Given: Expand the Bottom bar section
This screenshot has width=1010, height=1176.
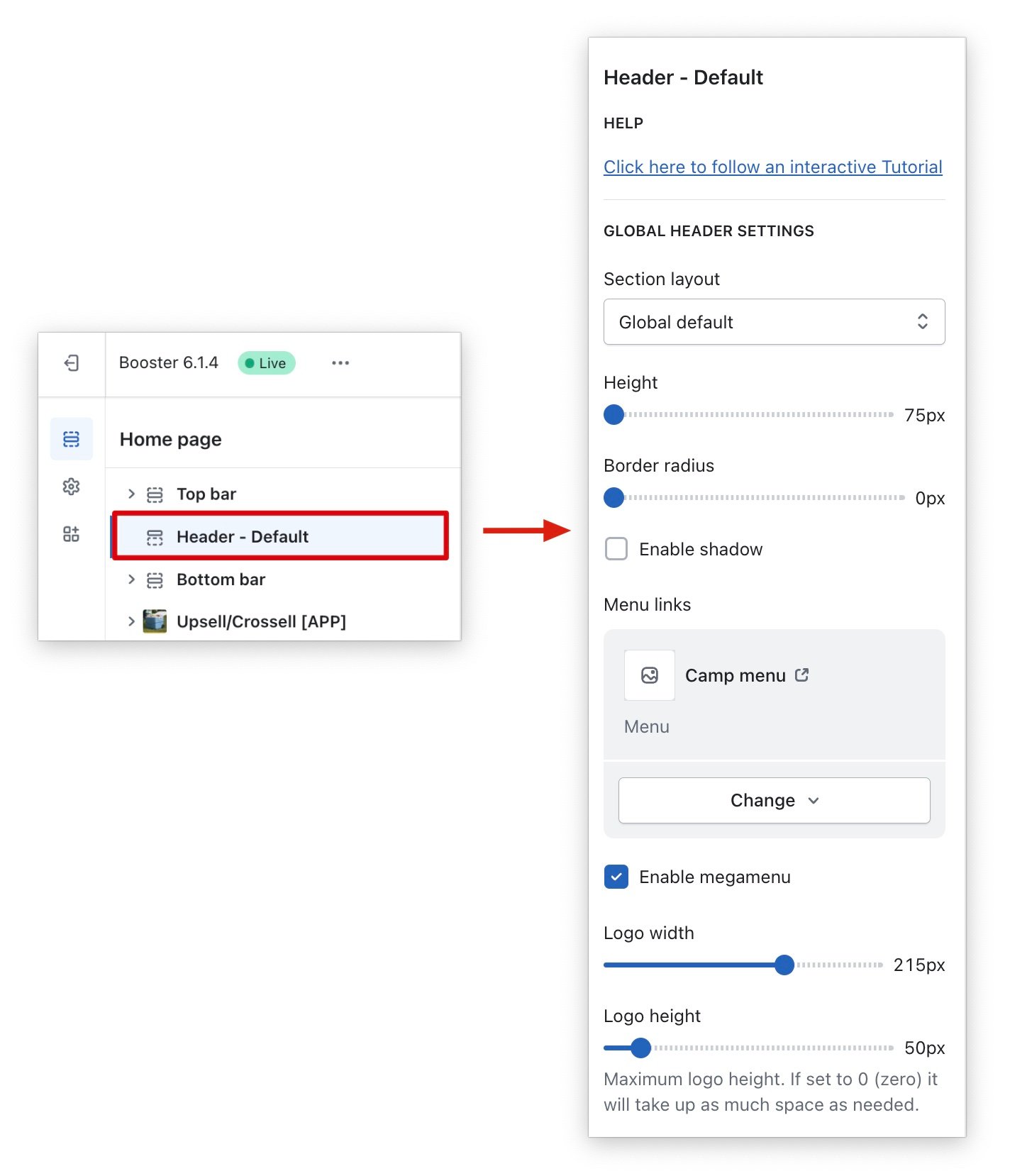Looking at the screenshot, I should (x=131, y=579).
